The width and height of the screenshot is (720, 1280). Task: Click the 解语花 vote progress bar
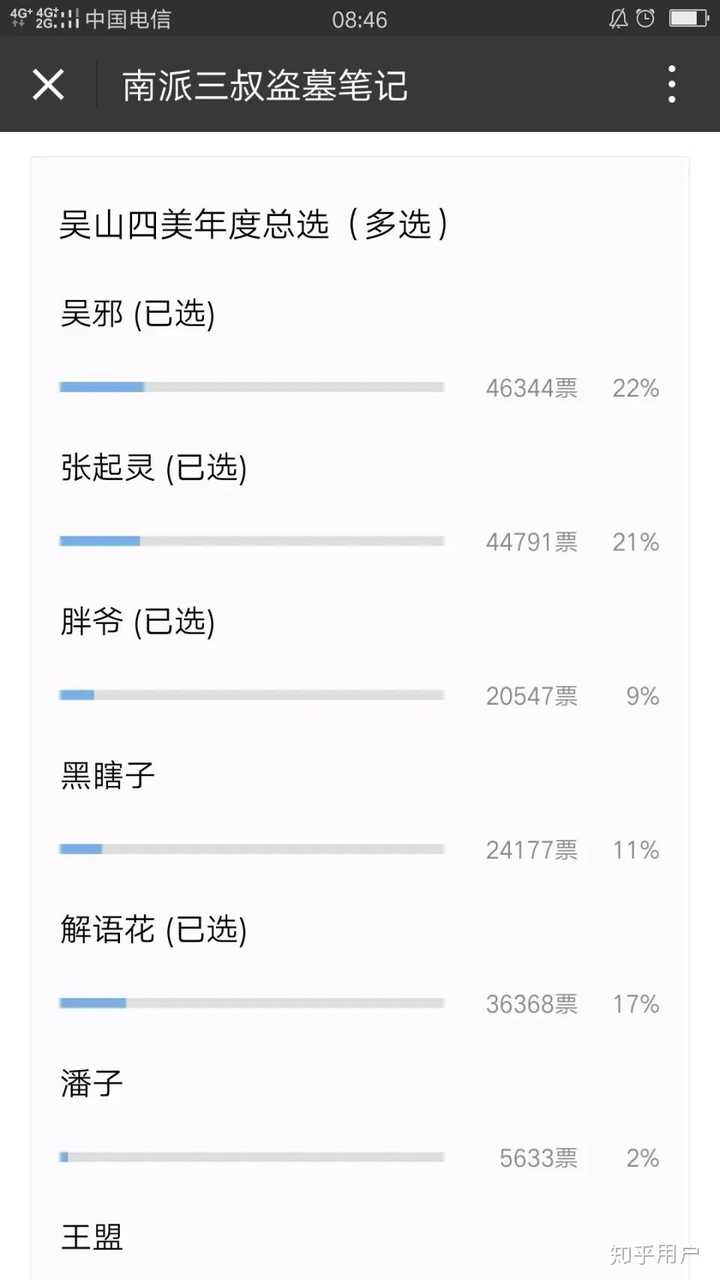click(x=252, y=1003)
